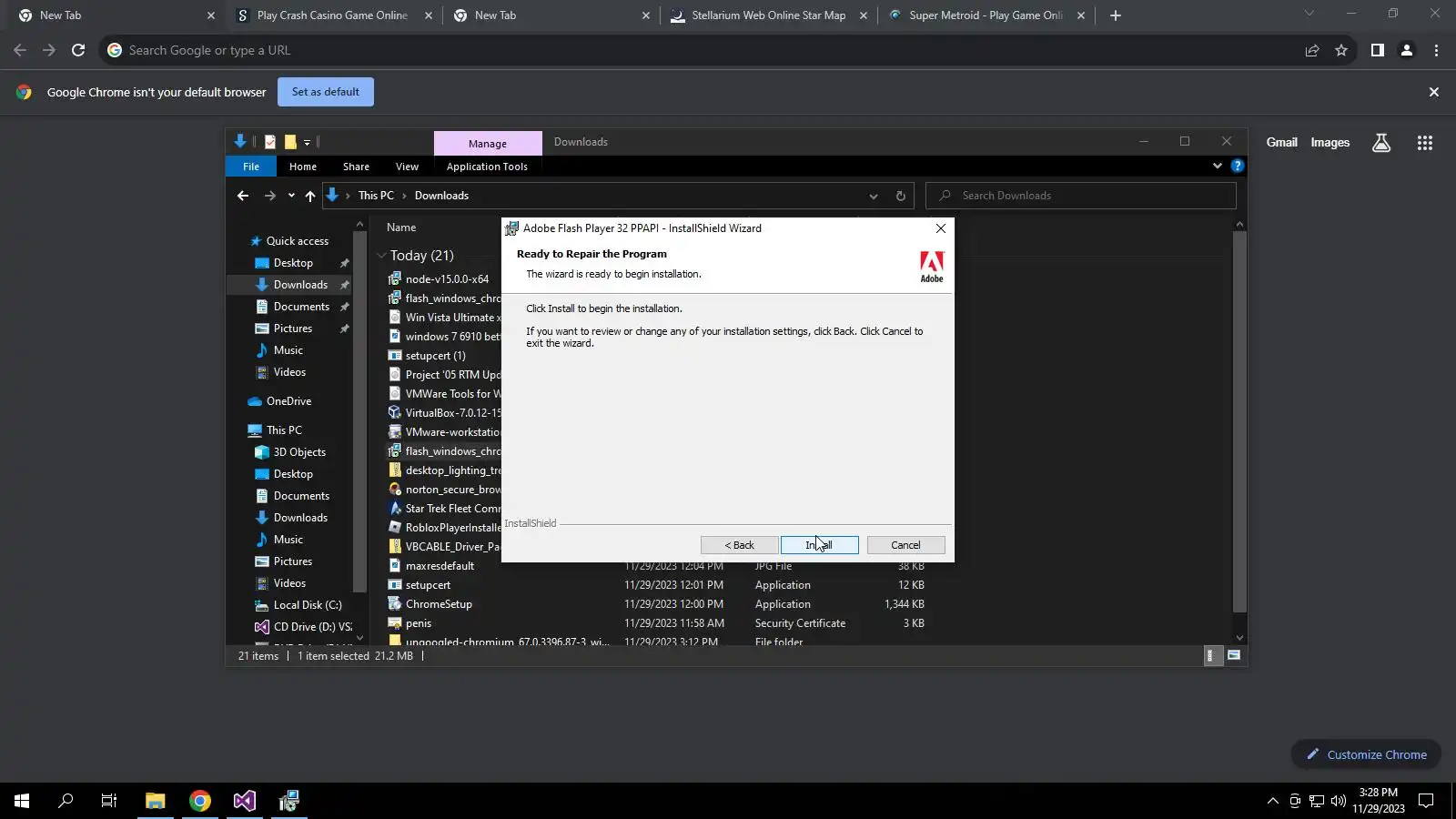Screen dimensions: 1456x819
Task: Click the file list vertical scrollbar
Action: click(1239, 420)
